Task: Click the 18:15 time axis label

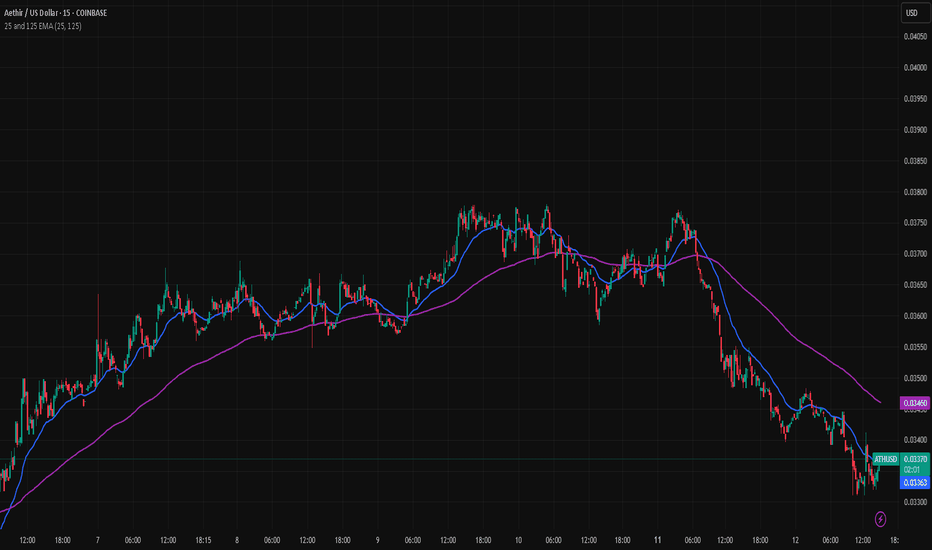Action: coord(203,540)
